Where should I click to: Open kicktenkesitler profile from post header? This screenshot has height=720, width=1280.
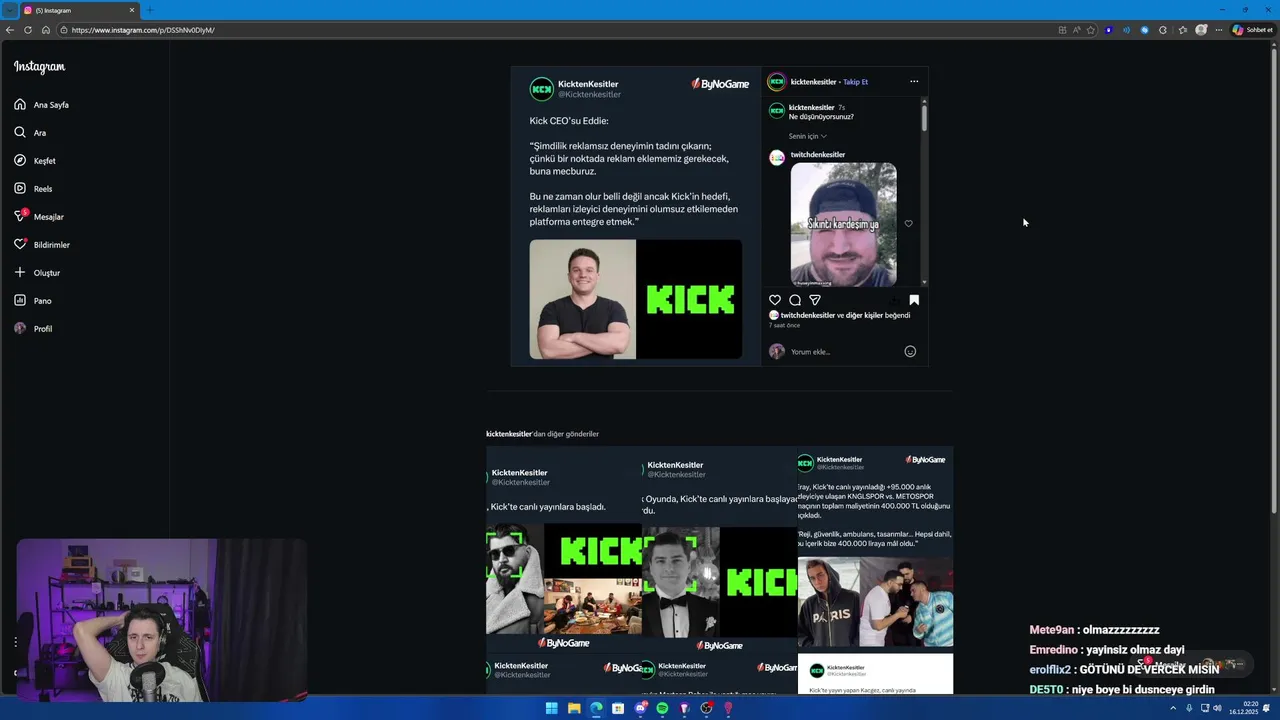pos(813,82)
